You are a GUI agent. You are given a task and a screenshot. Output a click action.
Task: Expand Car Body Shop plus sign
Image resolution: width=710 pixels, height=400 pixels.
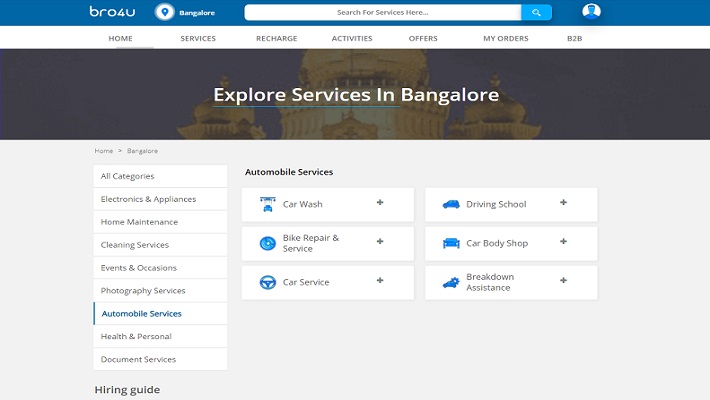pos(563,242)
